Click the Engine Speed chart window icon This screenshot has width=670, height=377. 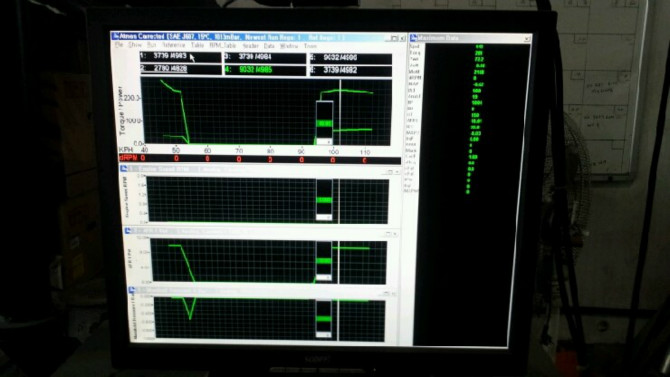[x=124, y=169]
